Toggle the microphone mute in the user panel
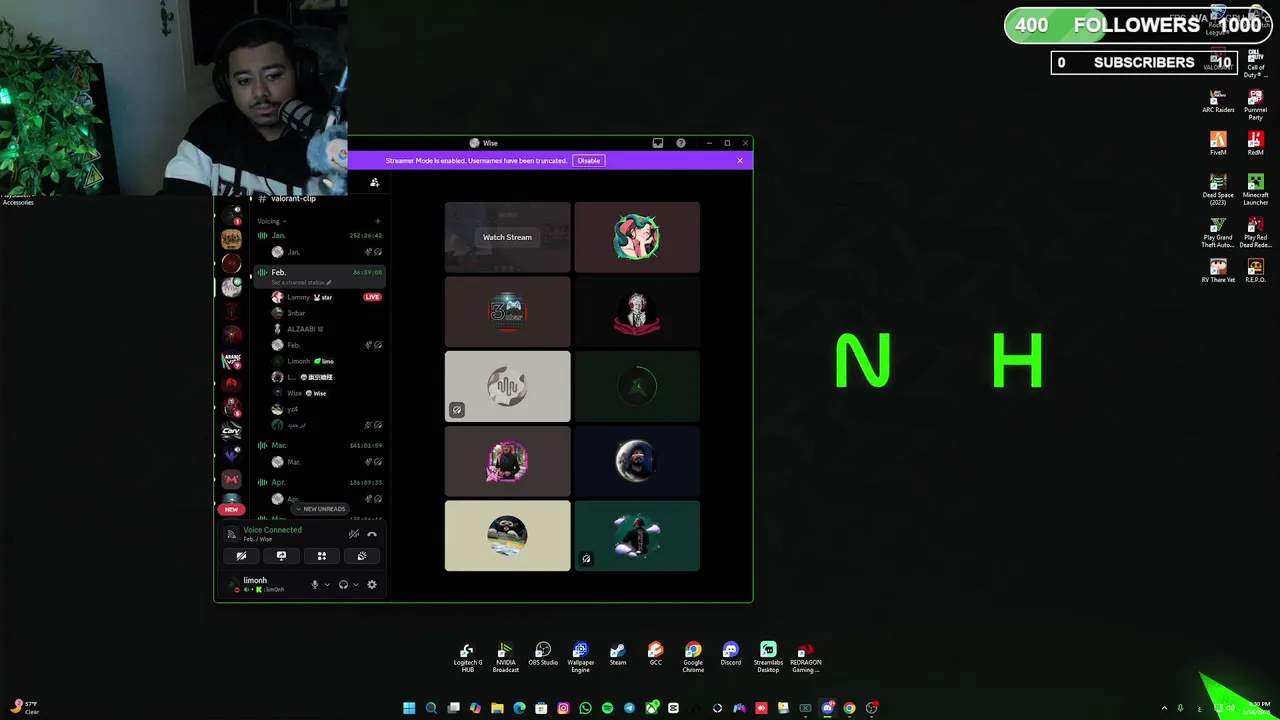 314,585
